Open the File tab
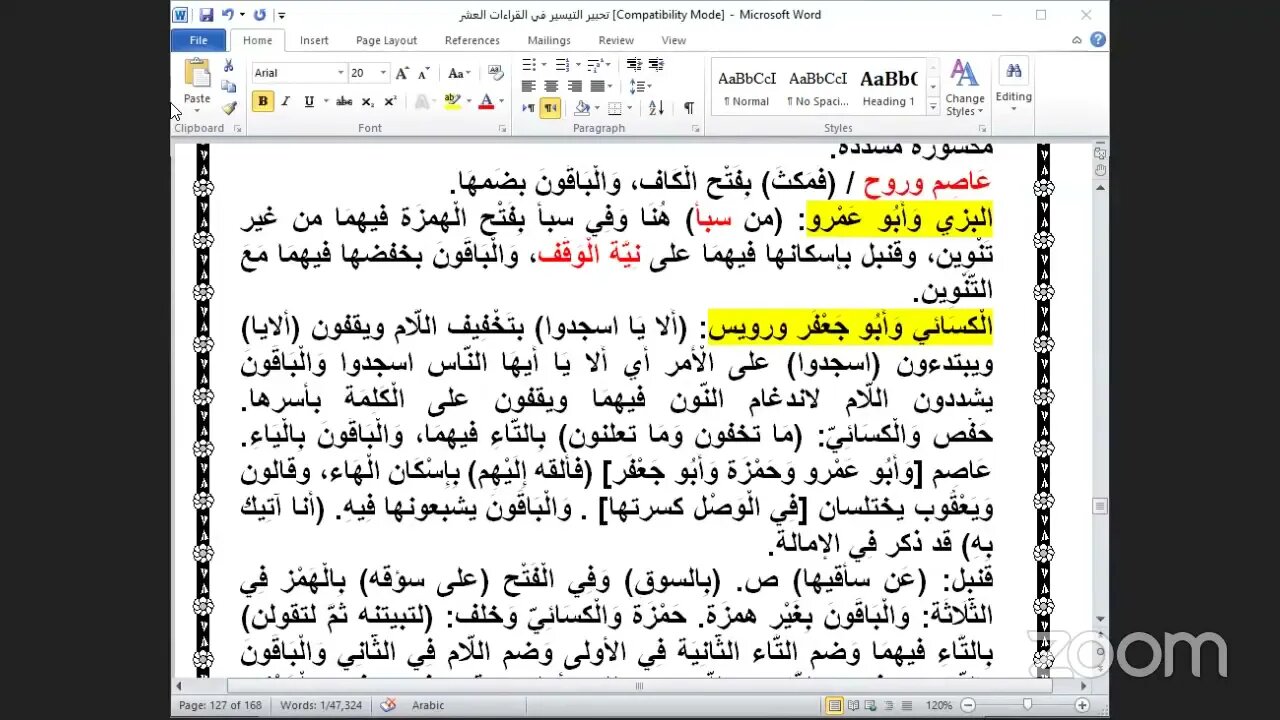Viewport: 1280px width, 720px height. click(x=198, y=40)
